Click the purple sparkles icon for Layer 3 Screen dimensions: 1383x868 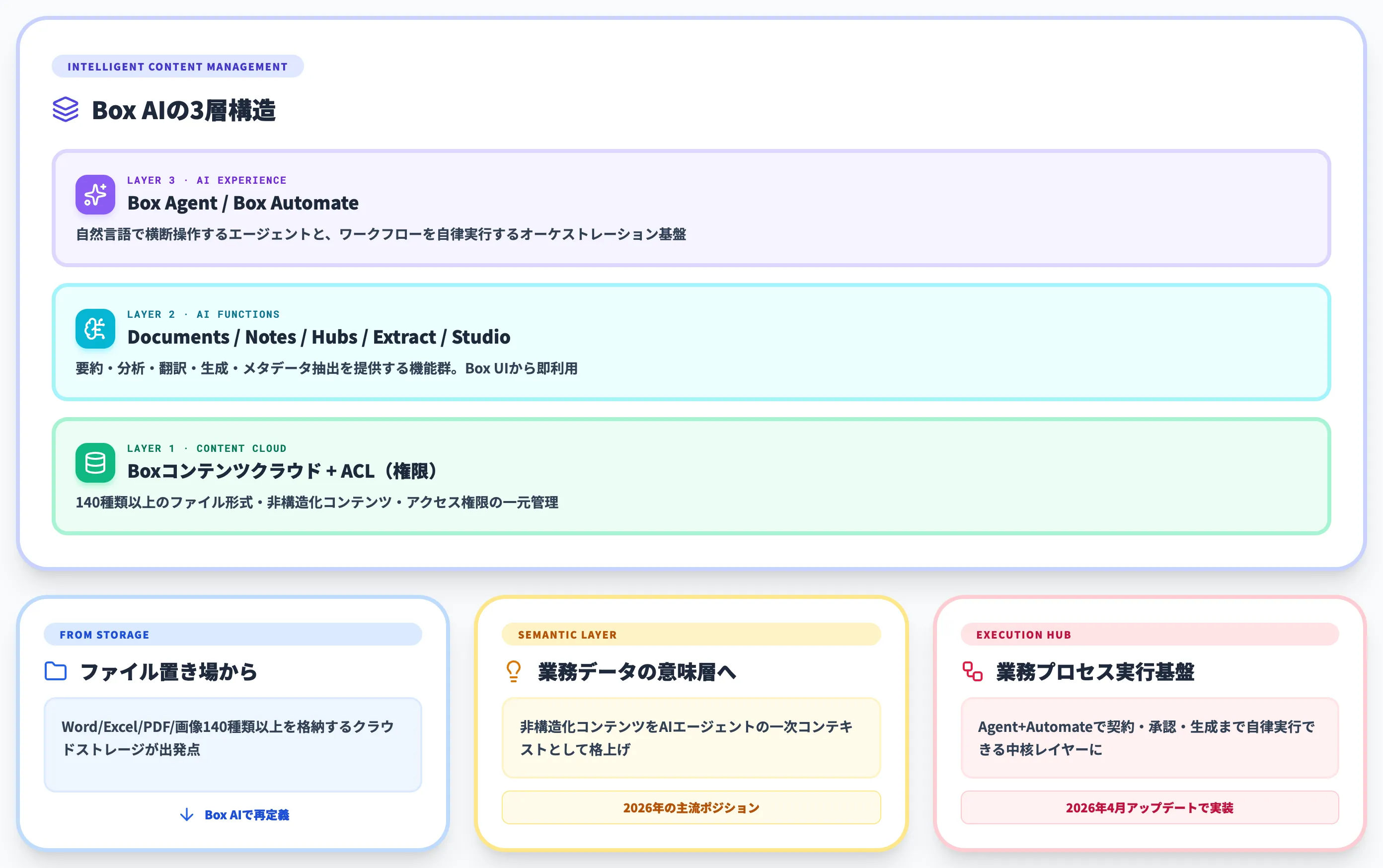pyautogui.click(x=95, y=195)
